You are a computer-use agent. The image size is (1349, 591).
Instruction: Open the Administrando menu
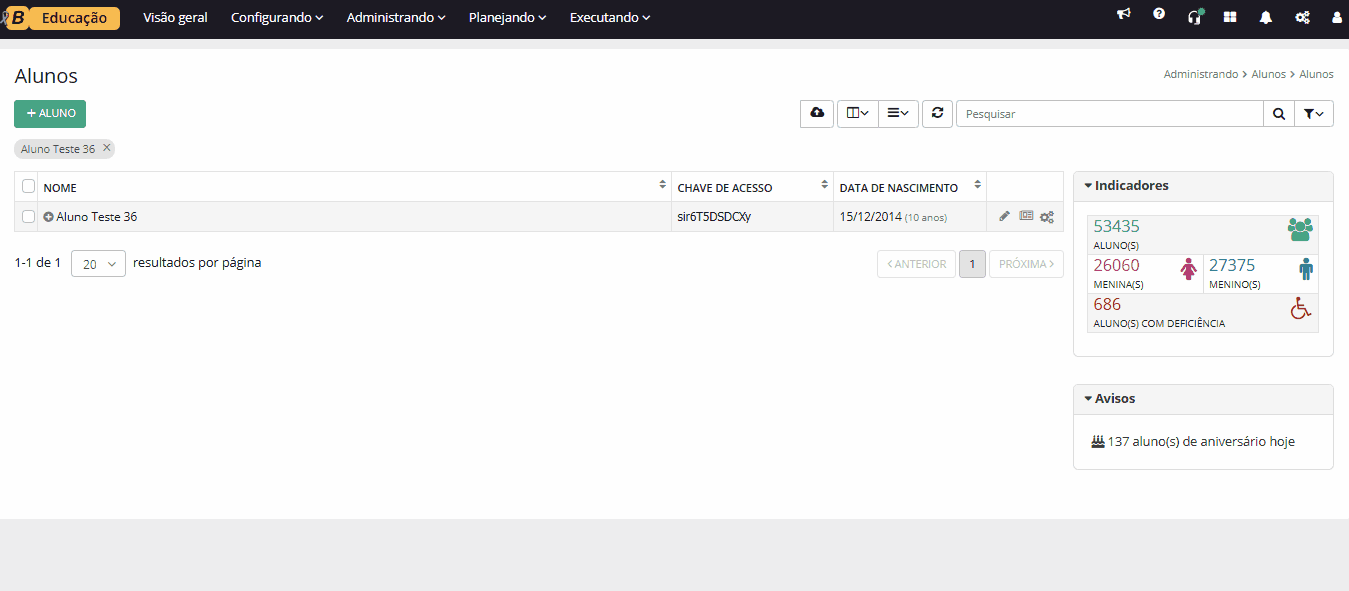coord(395,18)
